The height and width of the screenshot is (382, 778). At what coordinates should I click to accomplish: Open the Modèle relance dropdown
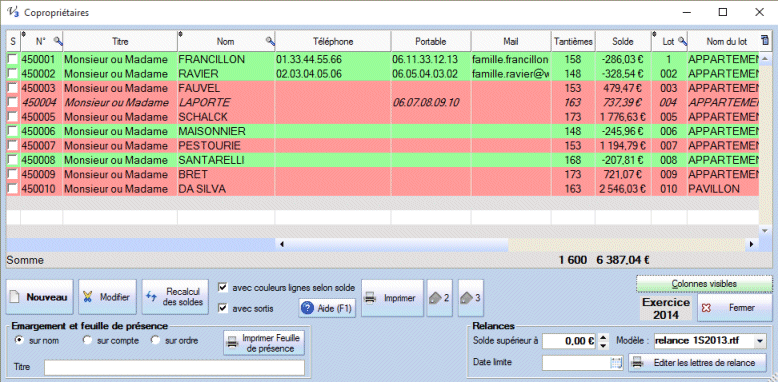(x=760, y=341)
